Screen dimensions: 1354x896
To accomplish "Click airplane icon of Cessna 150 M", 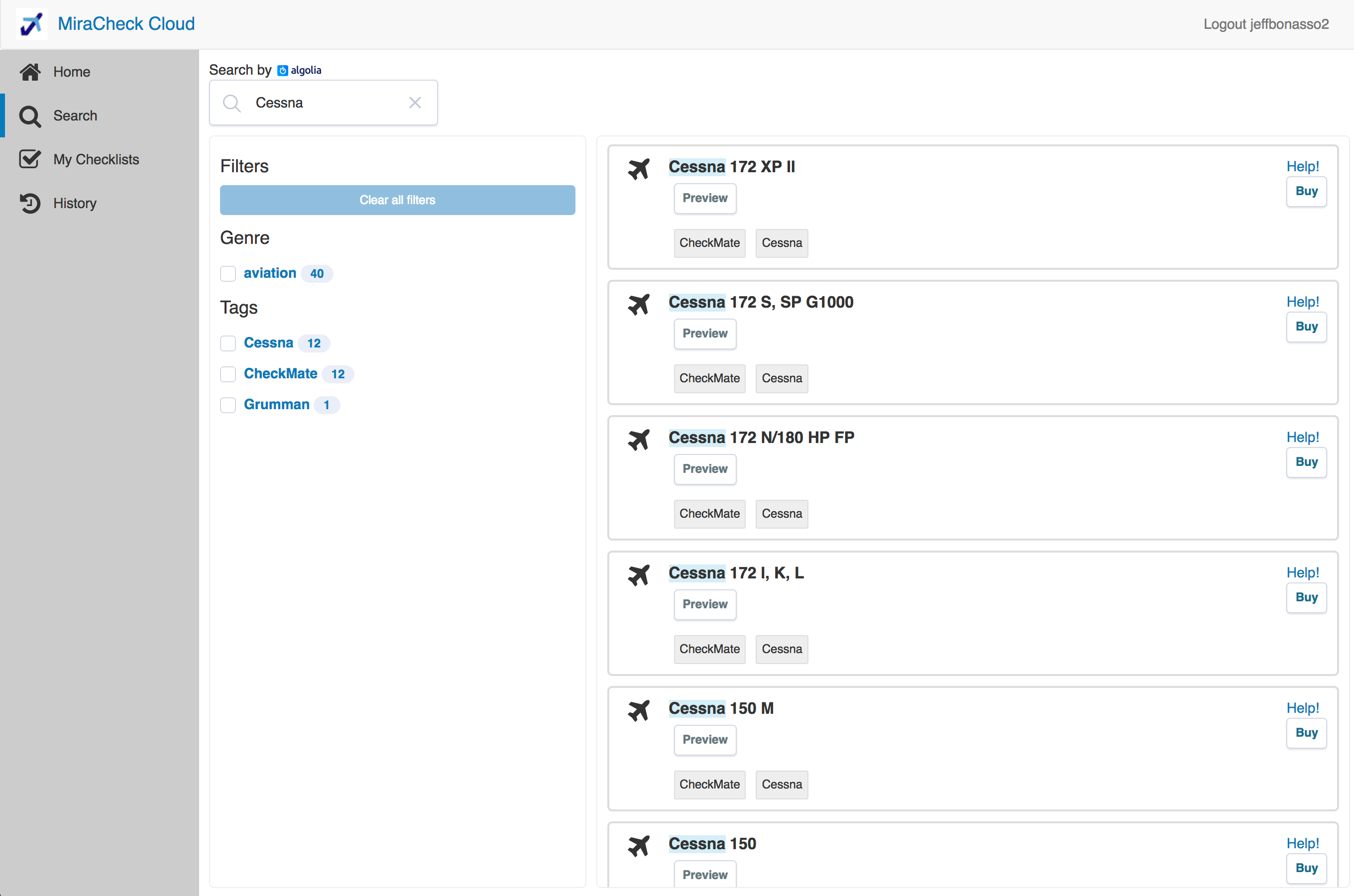I will click(x=639, y=710).
